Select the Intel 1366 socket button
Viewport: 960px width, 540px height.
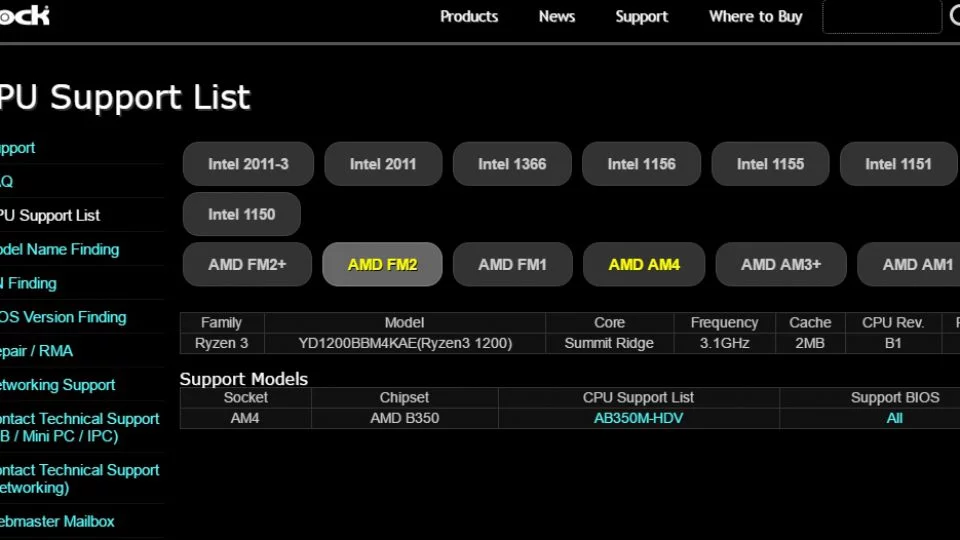click(x=512, y=164)
